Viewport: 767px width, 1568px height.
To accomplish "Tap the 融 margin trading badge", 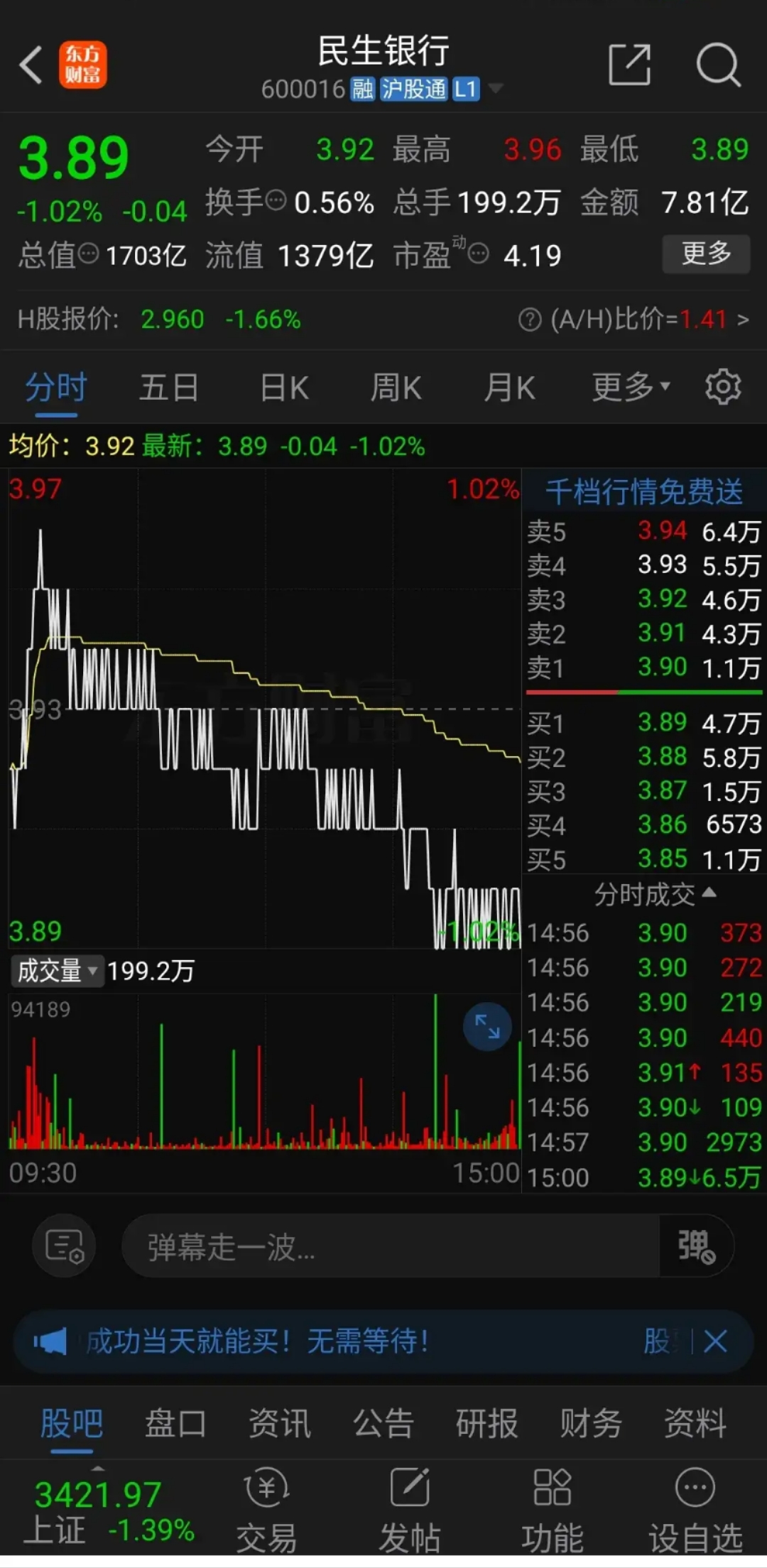I will pos(363,89).
